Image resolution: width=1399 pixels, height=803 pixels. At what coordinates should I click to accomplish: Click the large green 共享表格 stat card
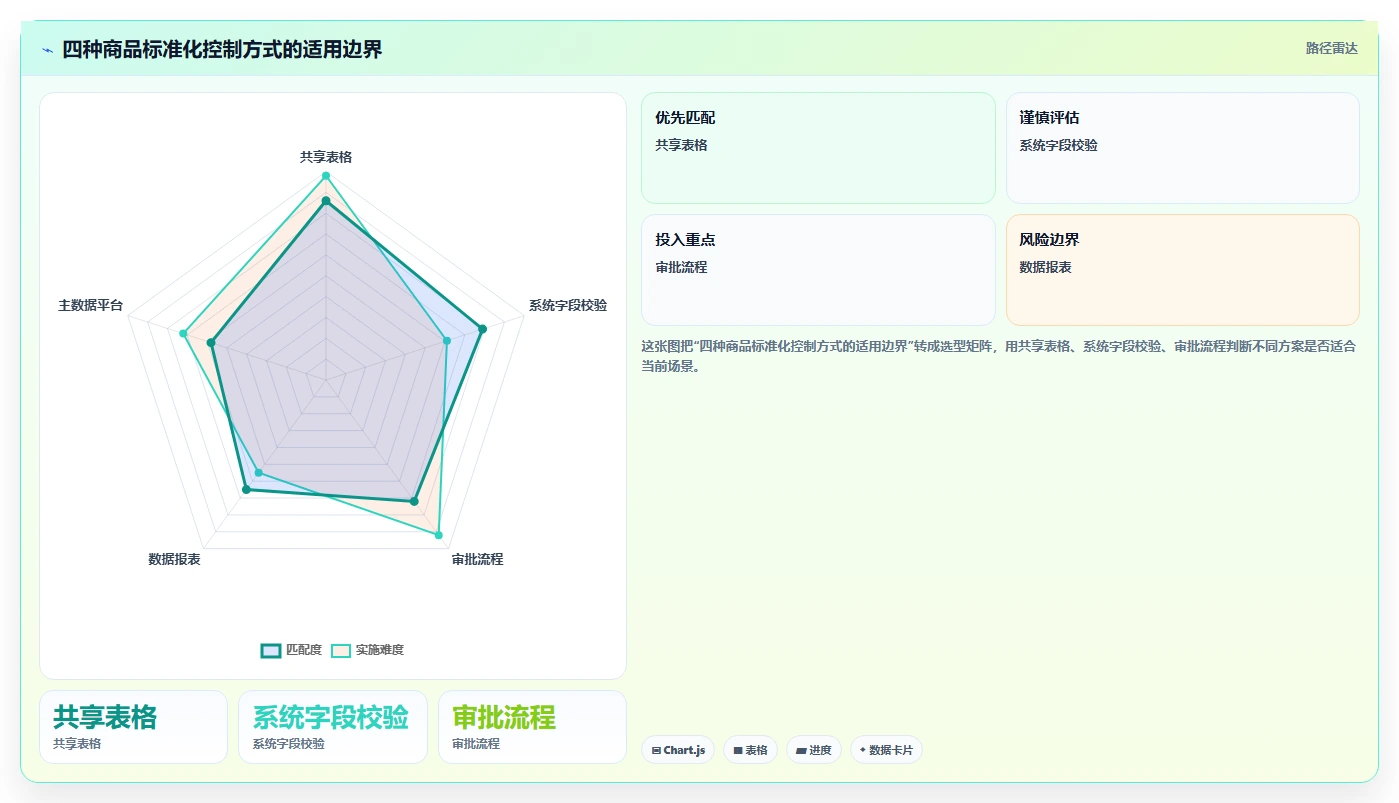[133, 727]
